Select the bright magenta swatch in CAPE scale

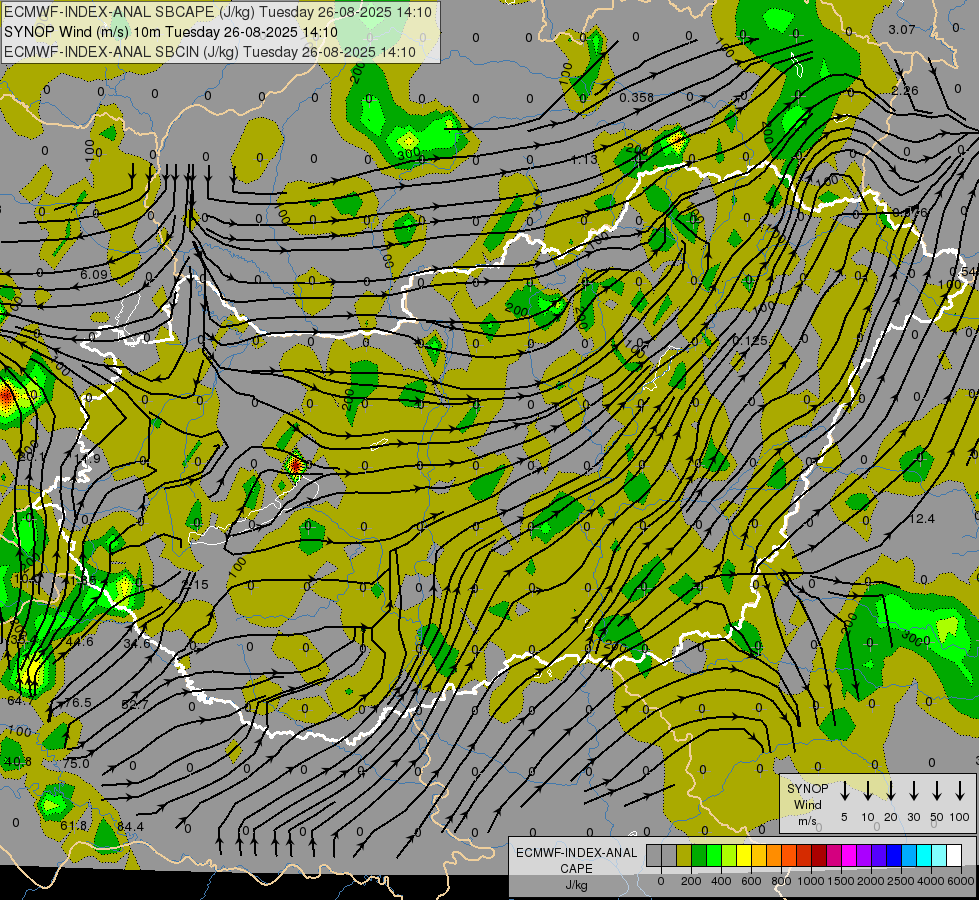point(849,856)
